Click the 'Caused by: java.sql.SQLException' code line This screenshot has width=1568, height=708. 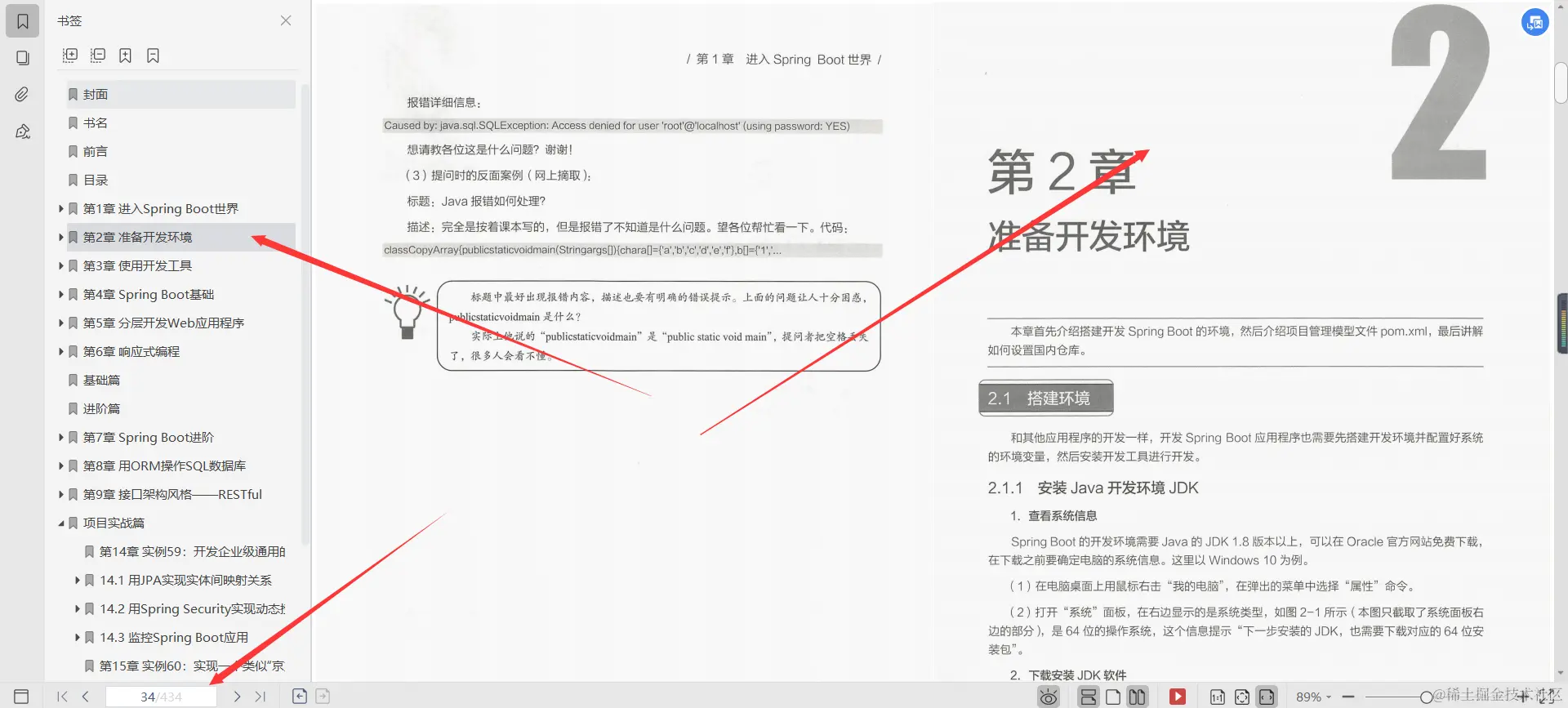(x=633, y=126)
